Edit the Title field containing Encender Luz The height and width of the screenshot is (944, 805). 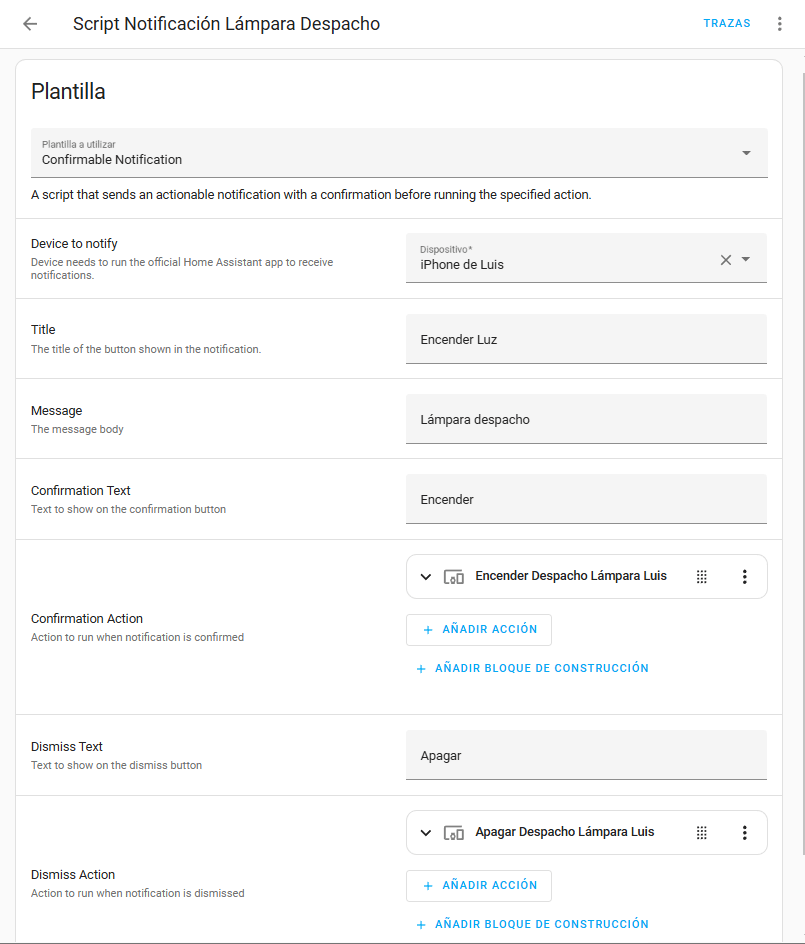point(586,340)
